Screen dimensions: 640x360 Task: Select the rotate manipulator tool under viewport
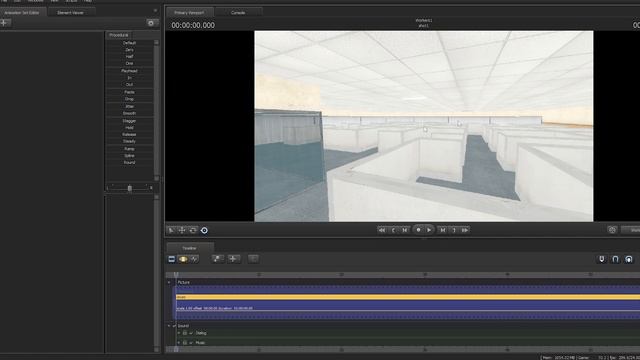pos(193,230)
